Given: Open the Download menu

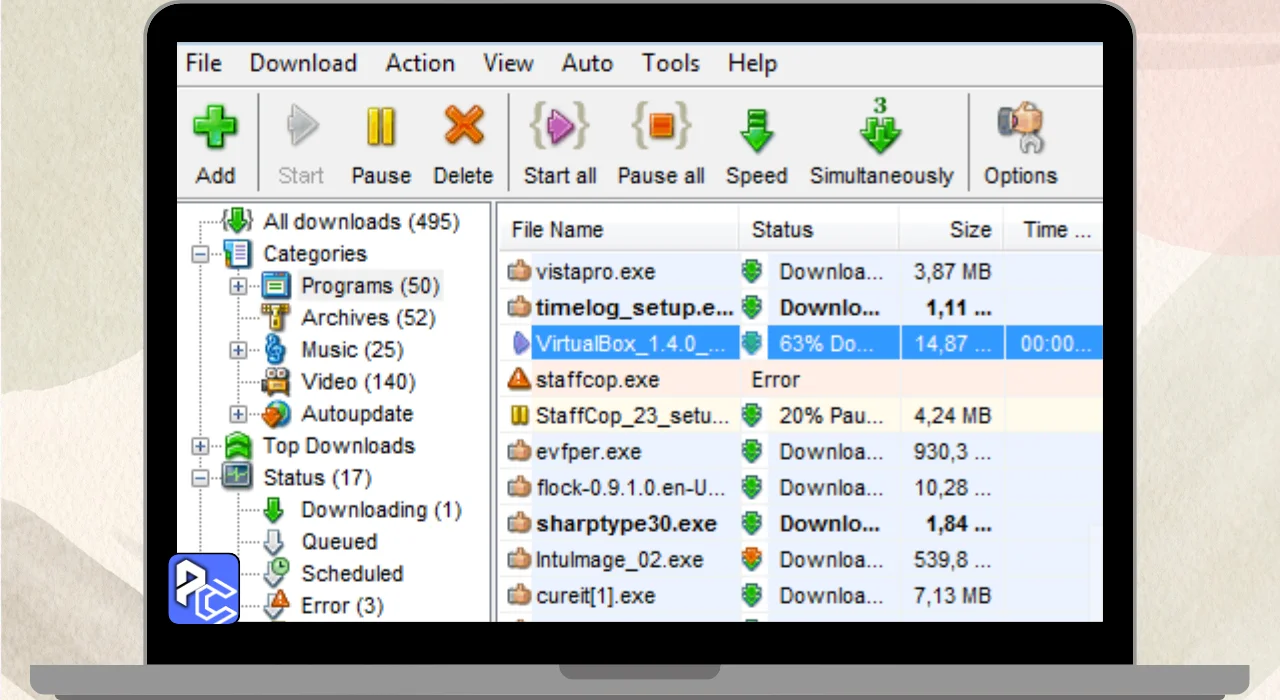Looking at the screenshot, I should pyautogui.click(x=303, y=63).
